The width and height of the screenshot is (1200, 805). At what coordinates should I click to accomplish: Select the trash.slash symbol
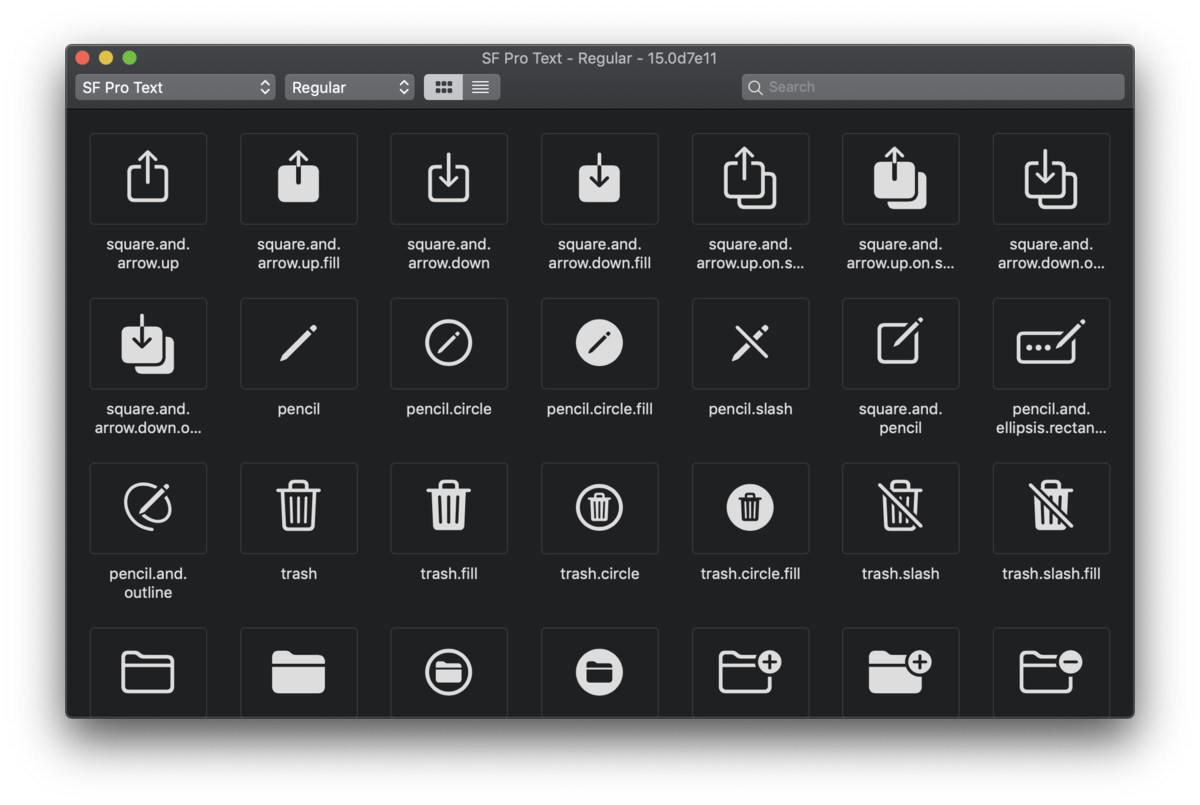coord(901,508)
